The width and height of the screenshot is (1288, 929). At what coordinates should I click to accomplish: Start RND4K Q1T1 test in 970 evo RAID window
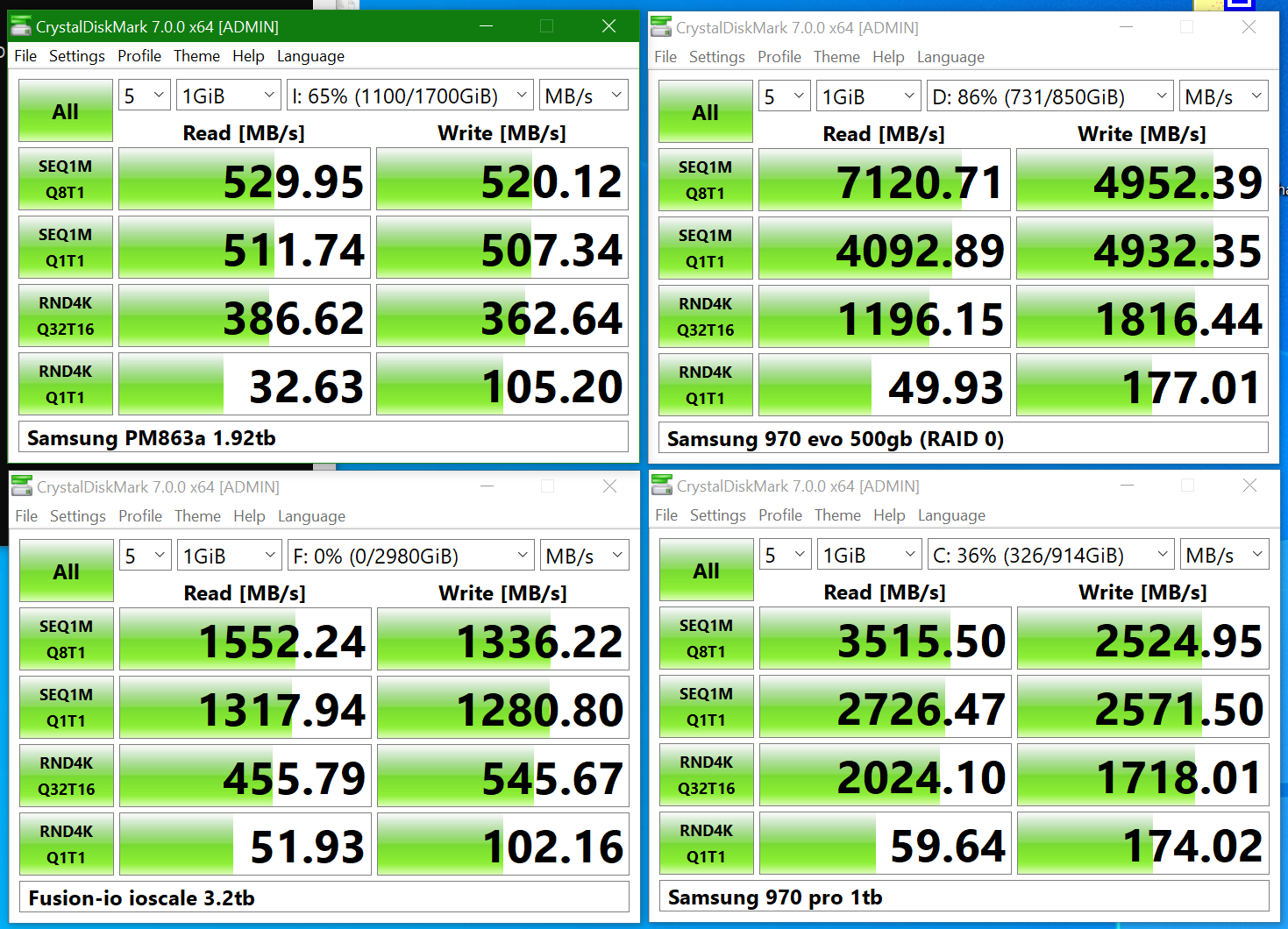pos(706,385)
